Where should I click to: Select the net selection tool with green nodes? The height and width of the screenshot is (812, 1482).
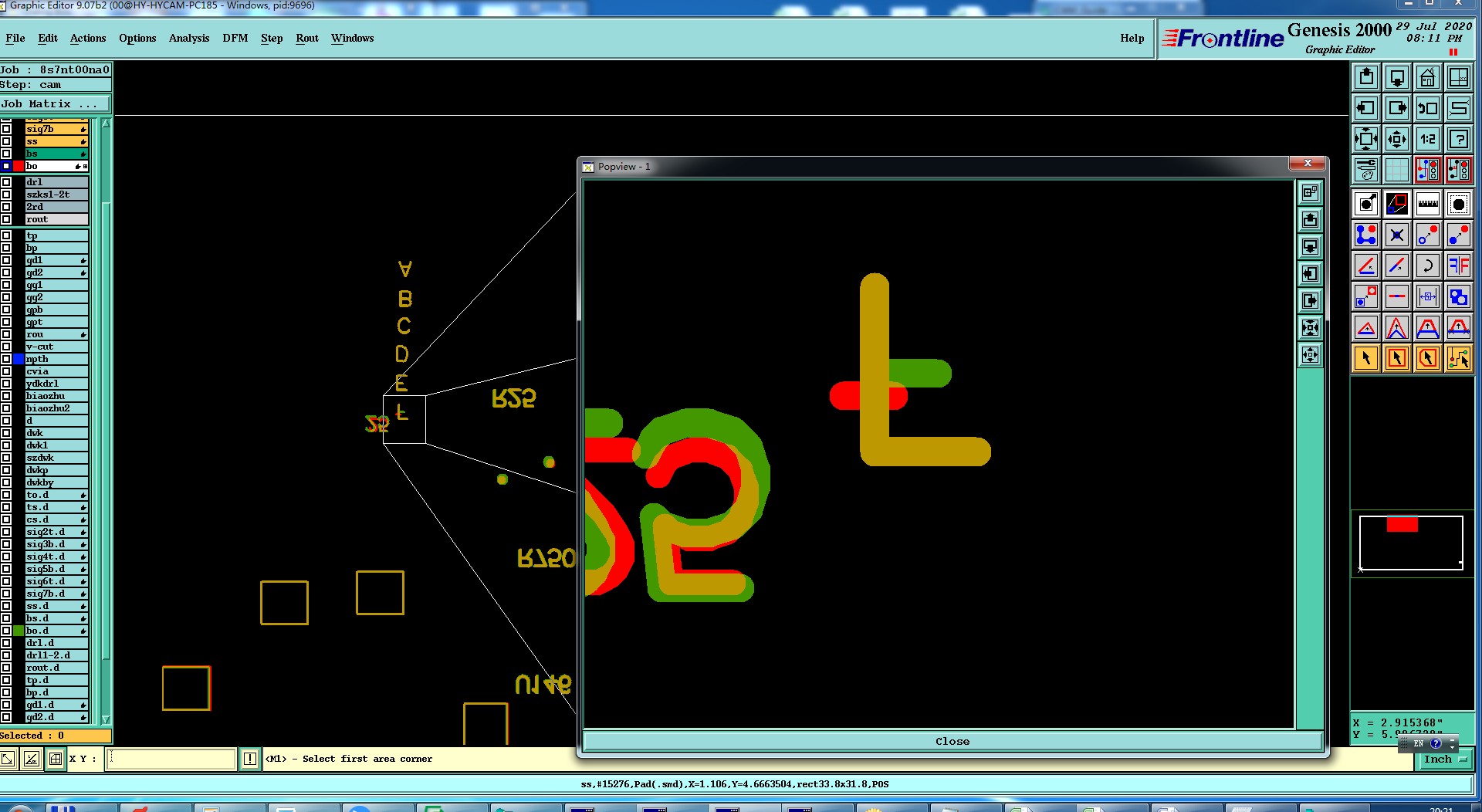click(1459, 358)
